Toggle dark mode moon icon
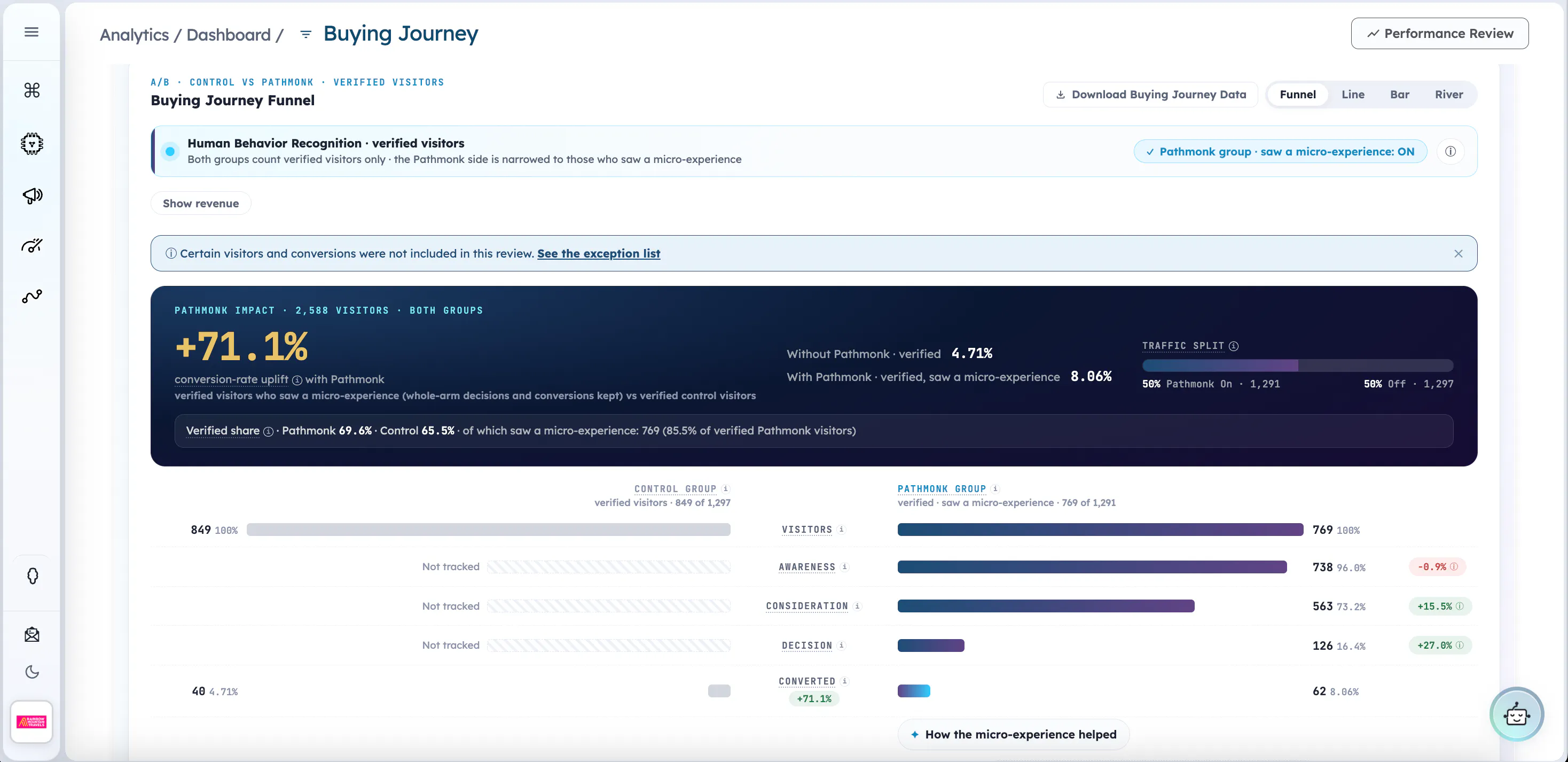This screenshot has height=762, width=1568. 32,672
